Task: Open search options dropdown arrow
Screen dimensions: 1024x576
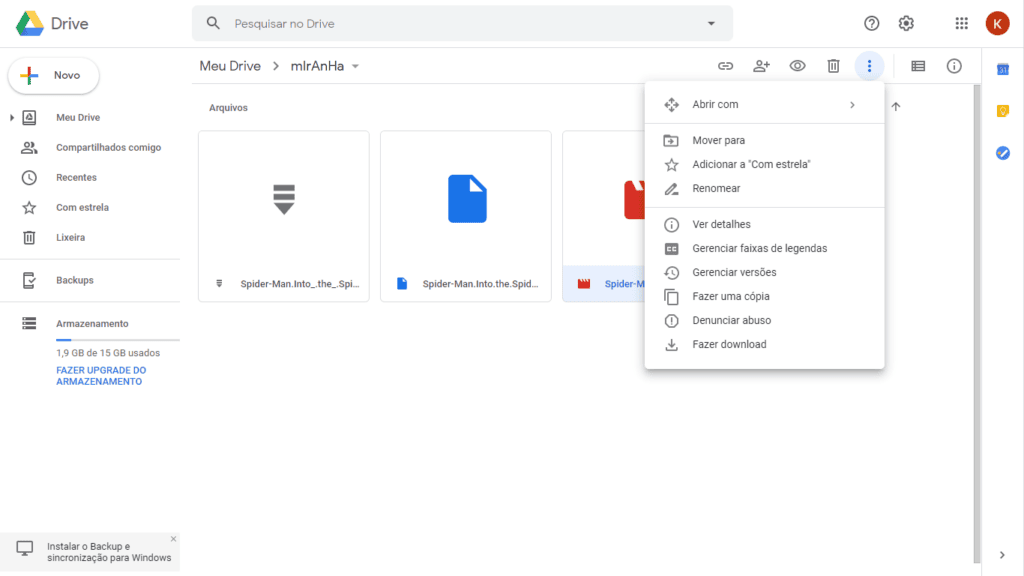Action: coord(711,24)
